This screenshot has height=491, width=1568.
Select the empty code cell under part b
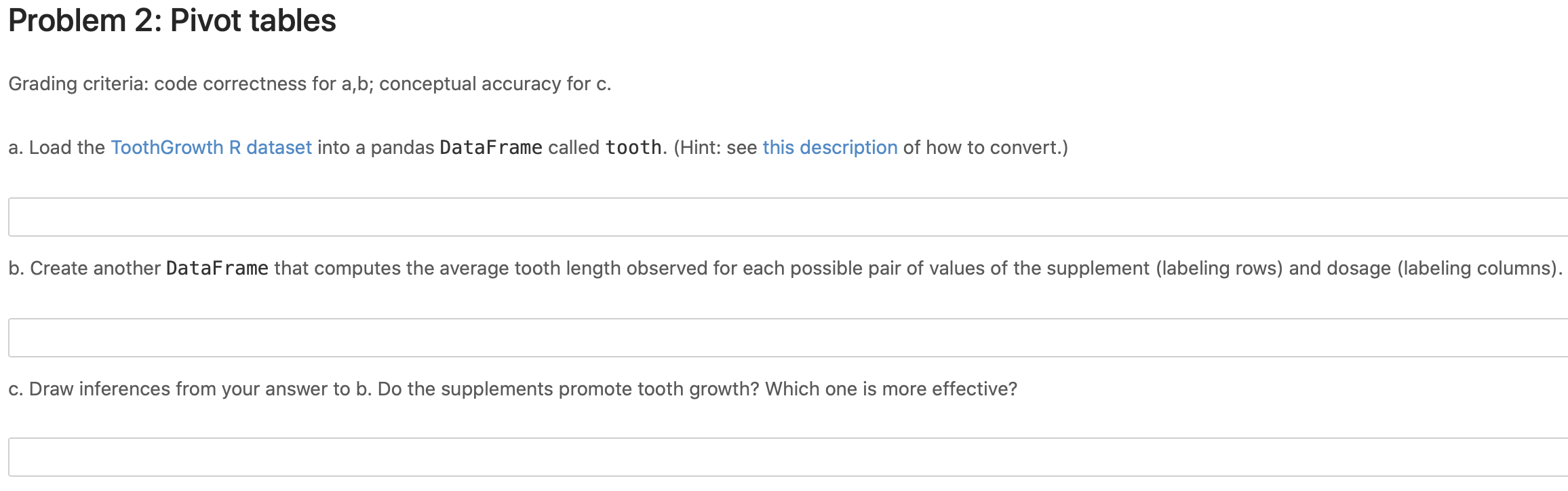coord(788,338)
